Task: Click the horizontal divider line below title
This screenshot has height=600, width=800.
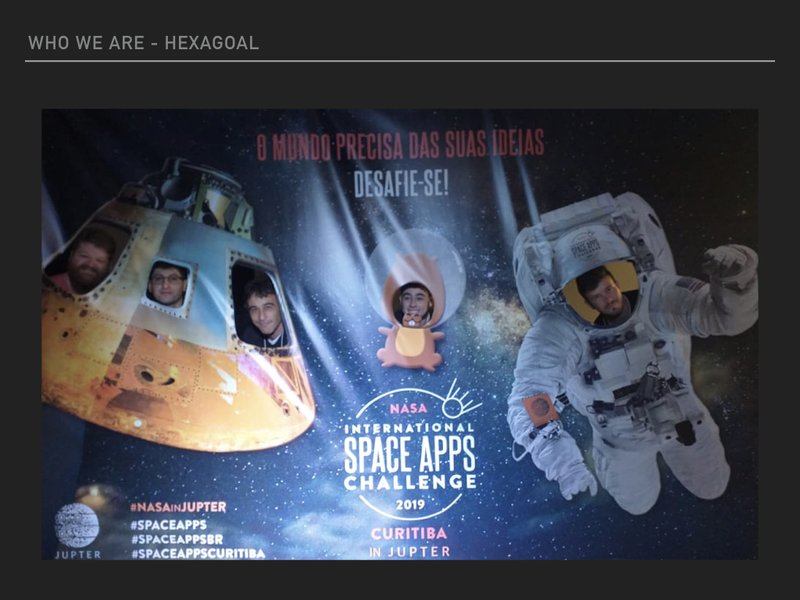Action: [x=400, y=61]
